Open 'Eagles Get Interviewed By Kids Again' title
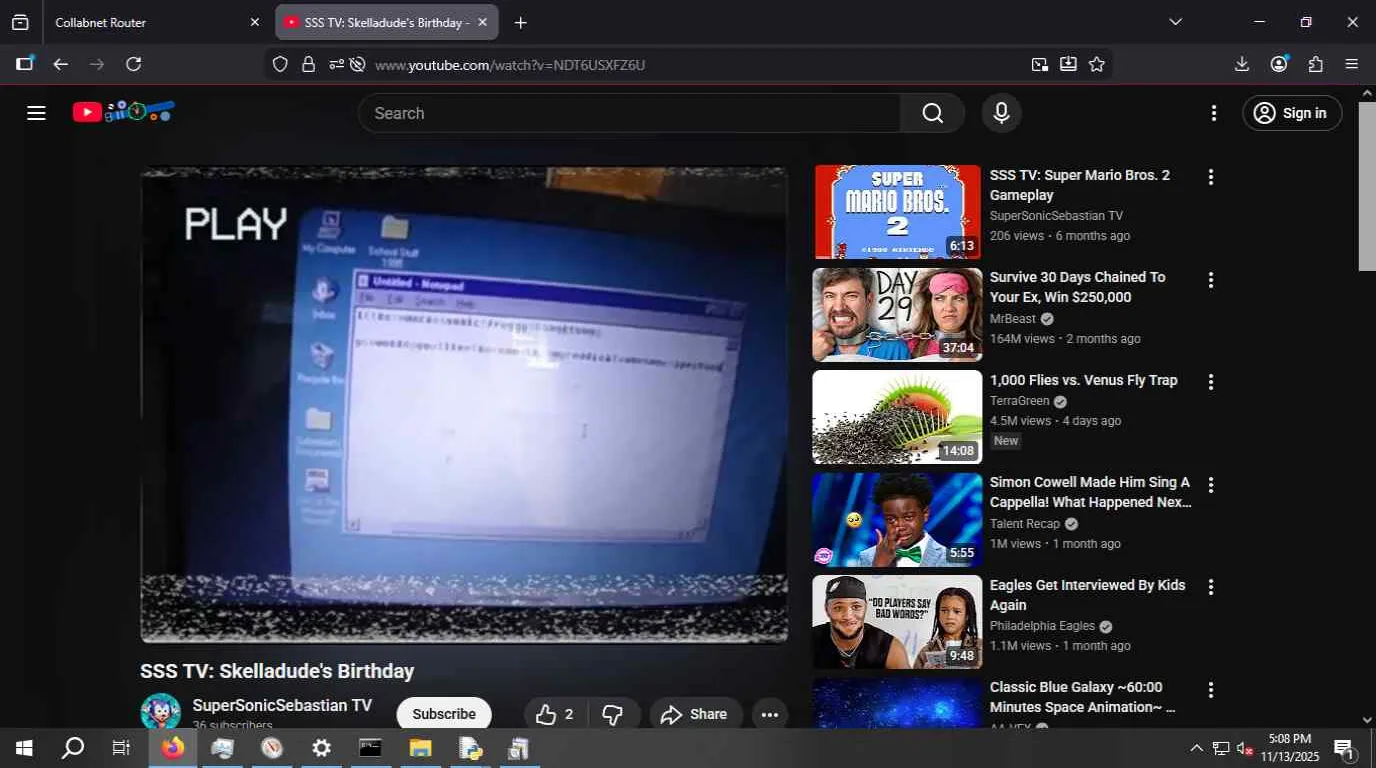Image resolution: width=1376 pixels, height=768 pixels. [x=1088, y=595]
